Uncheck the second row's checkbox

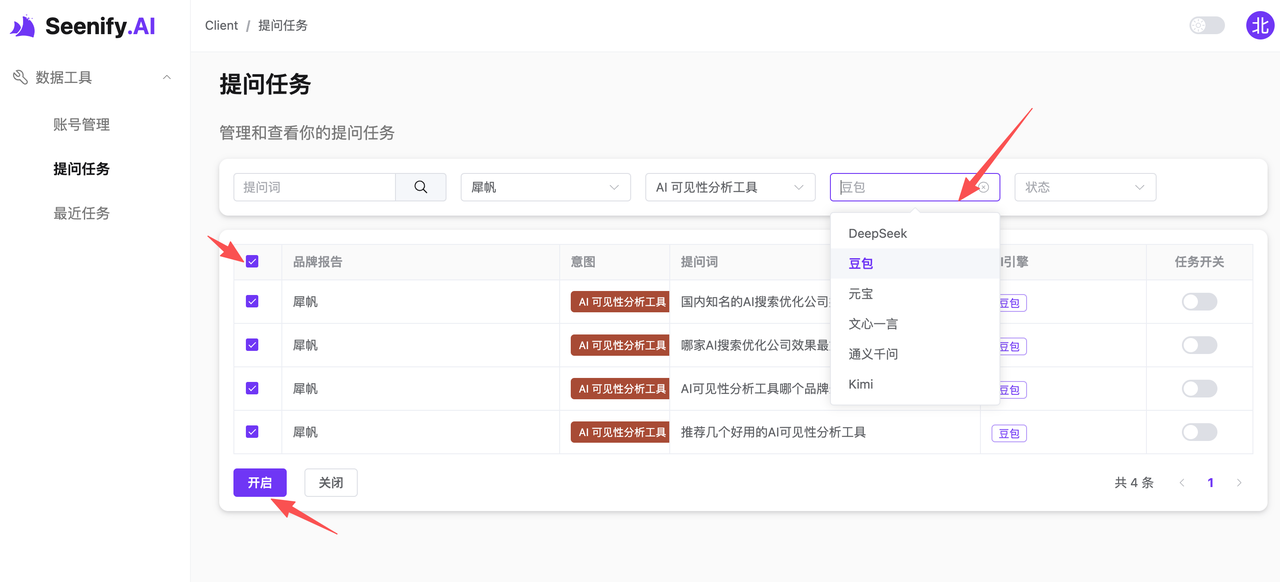[253, 345]
